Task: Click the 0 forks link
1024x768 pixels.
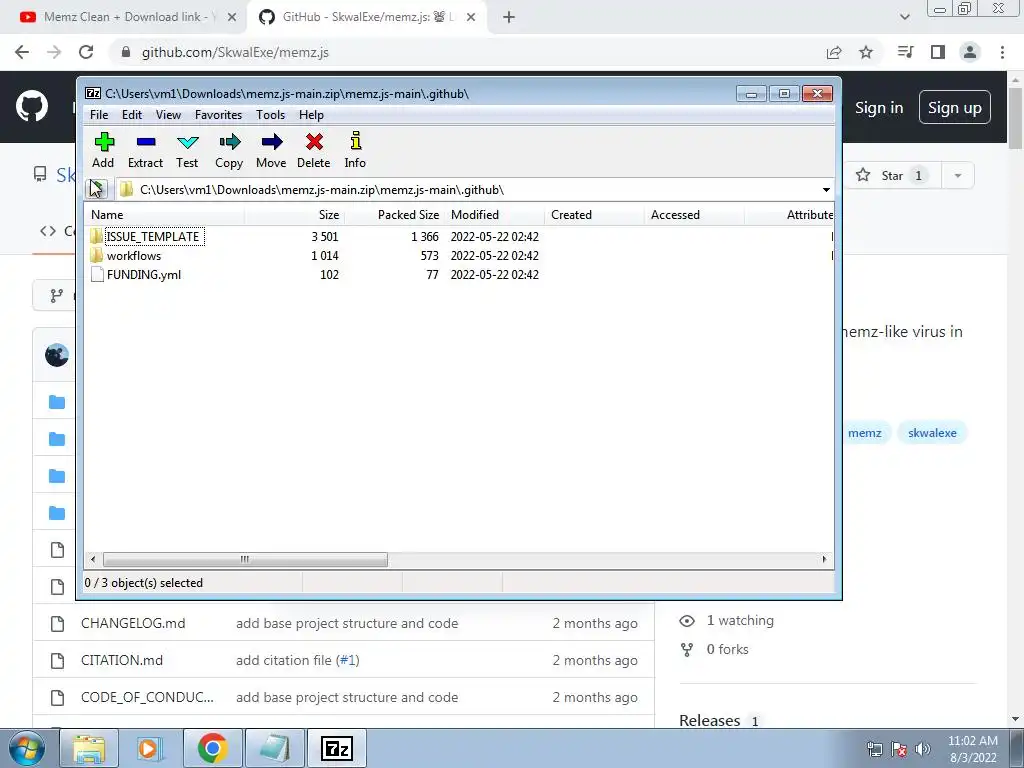Action: [x=727, y=650]
